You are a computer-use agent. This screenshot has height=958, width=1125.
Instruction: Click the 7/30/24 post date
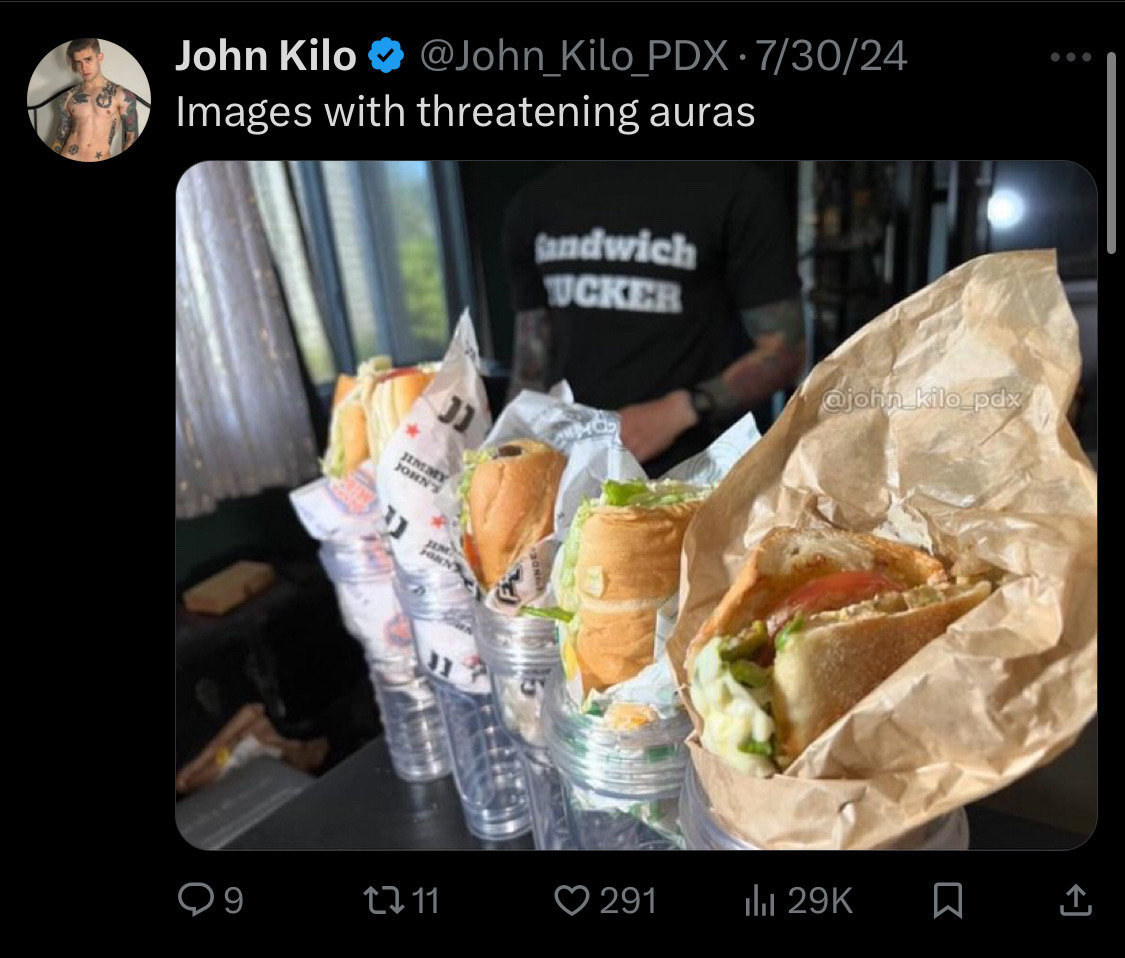(x=831, y=57)
